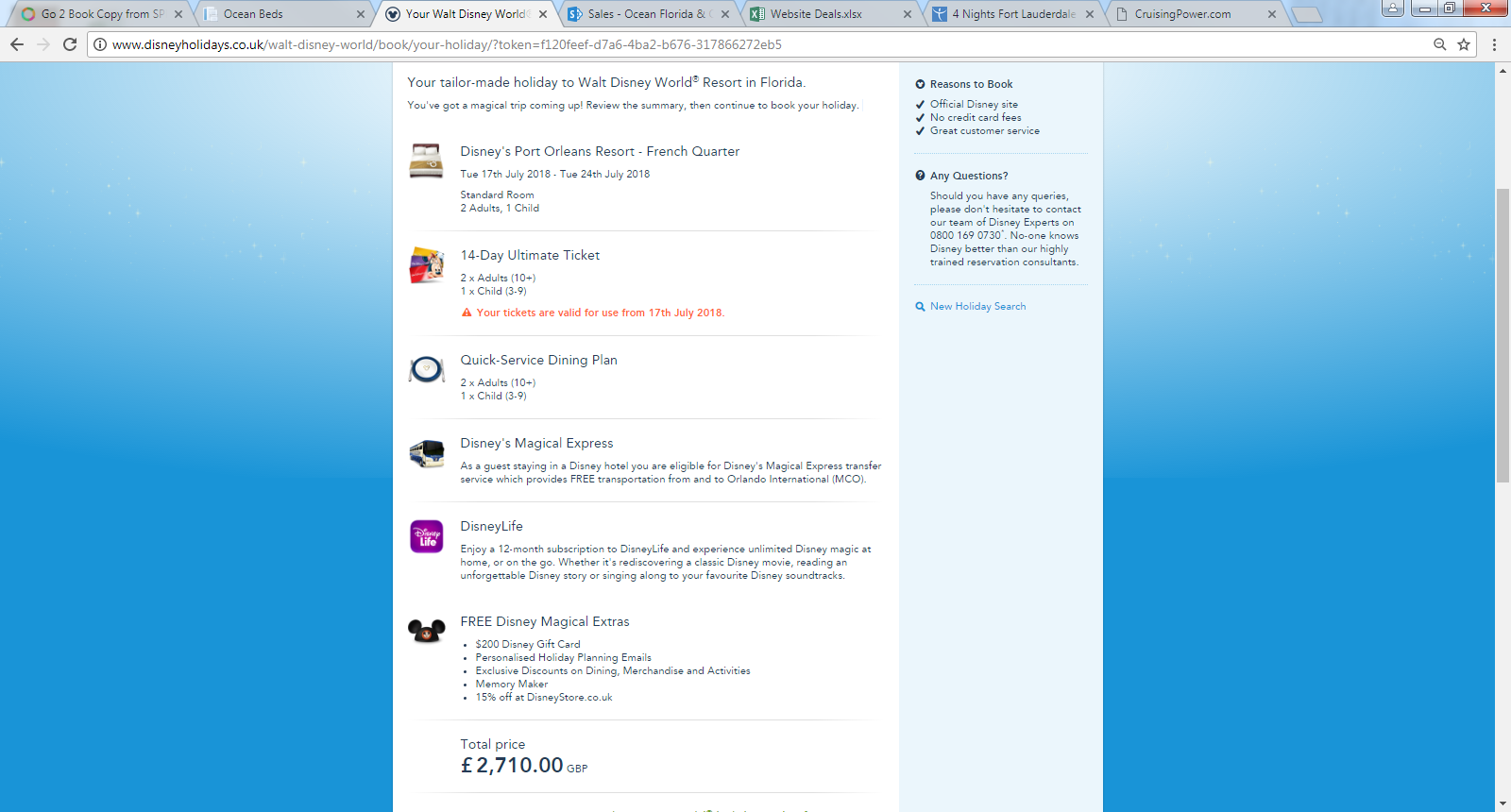
Task: Reload the Disney holidays page
Action: click(x=70, y=44)
